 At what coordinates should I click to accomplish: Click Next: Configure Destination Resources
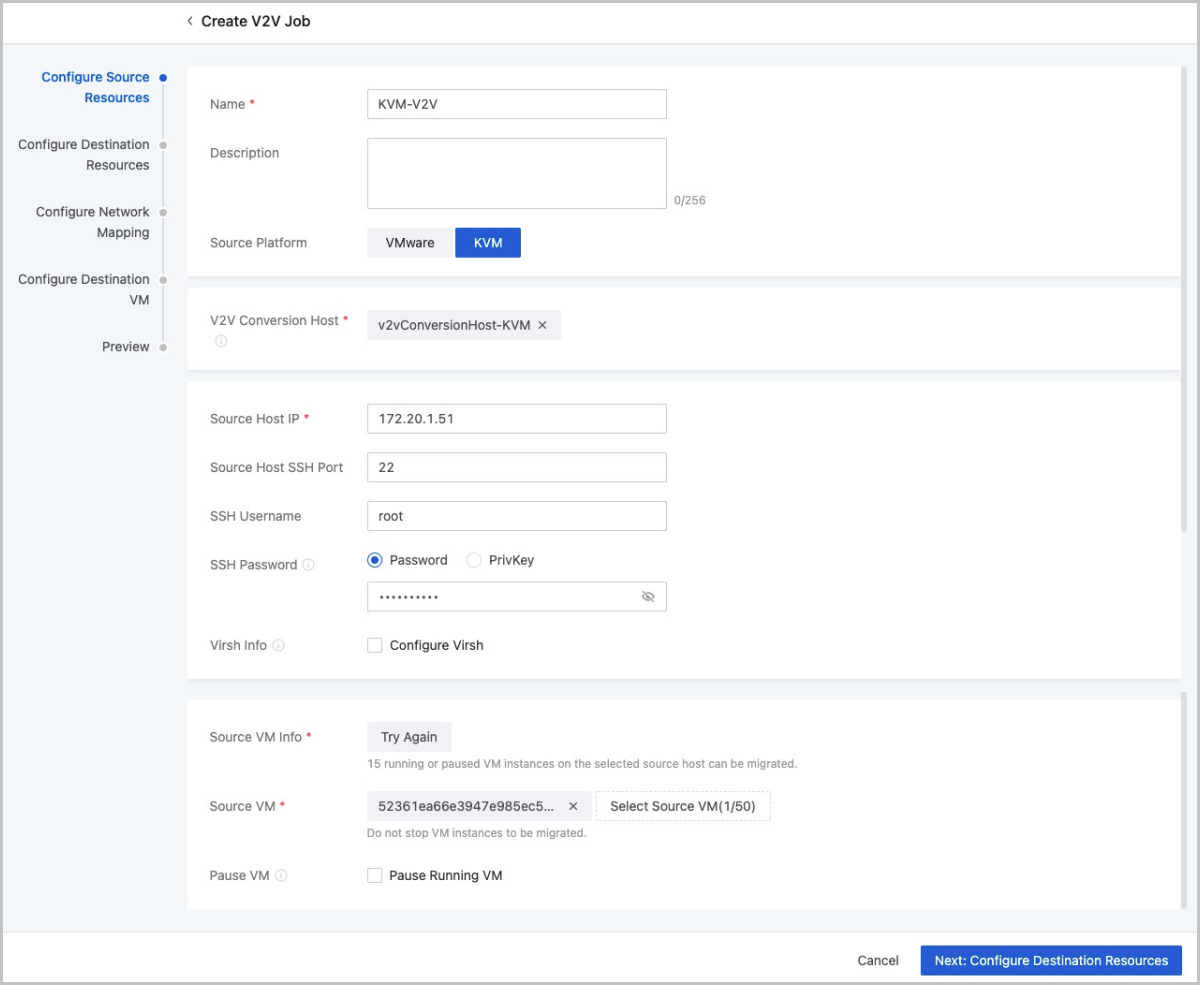1051,960
